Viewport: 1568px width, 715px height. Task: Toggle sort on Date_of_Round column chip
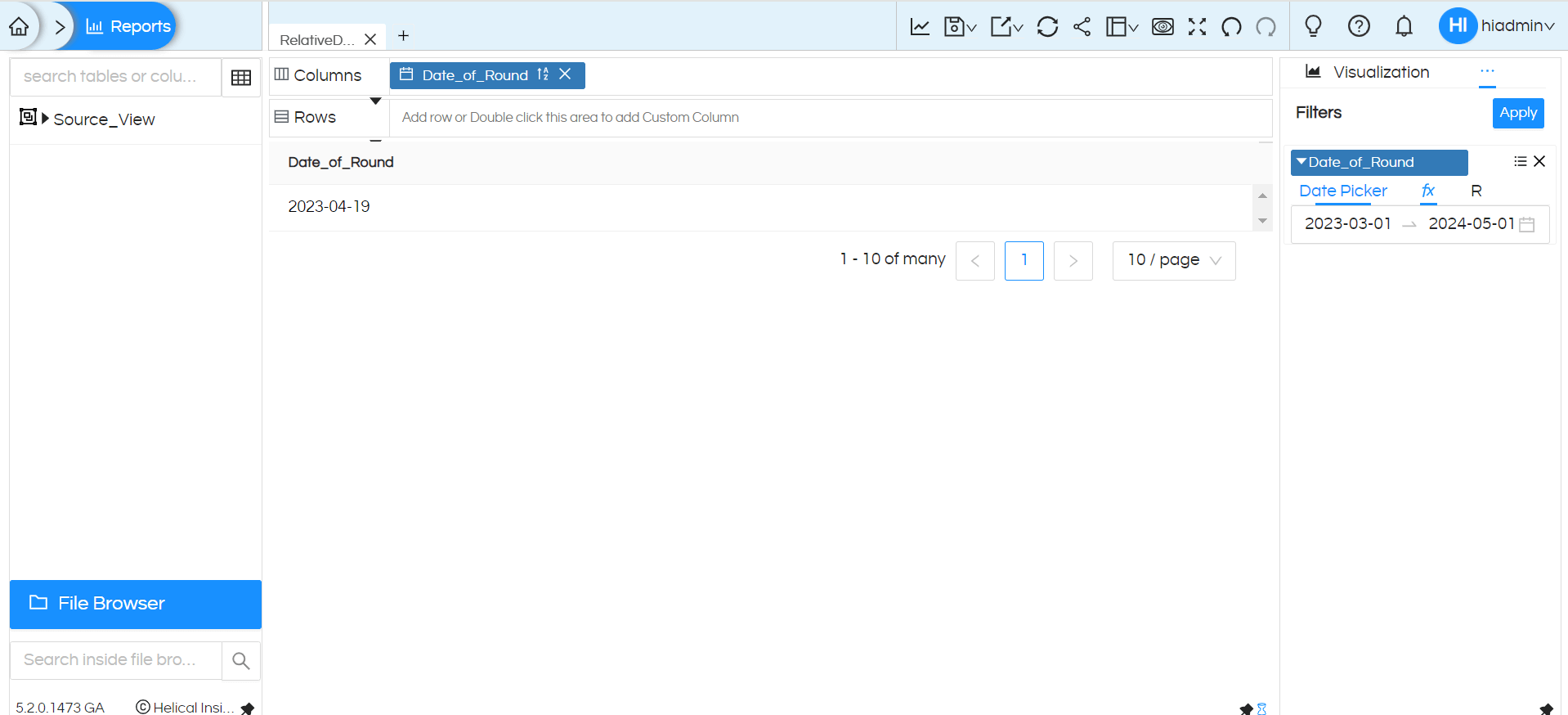click(x=543, y=74)
